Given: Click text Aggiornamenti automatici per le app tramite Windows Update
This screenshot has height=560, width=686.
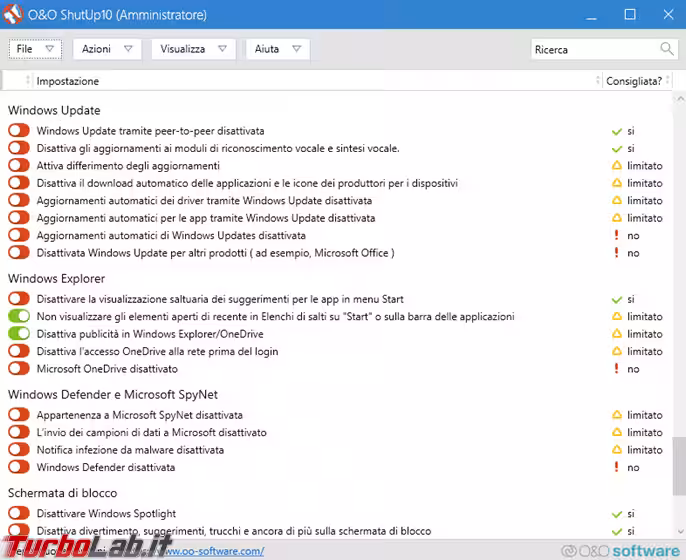Looking at the screenshot, I should pos(206,218).
